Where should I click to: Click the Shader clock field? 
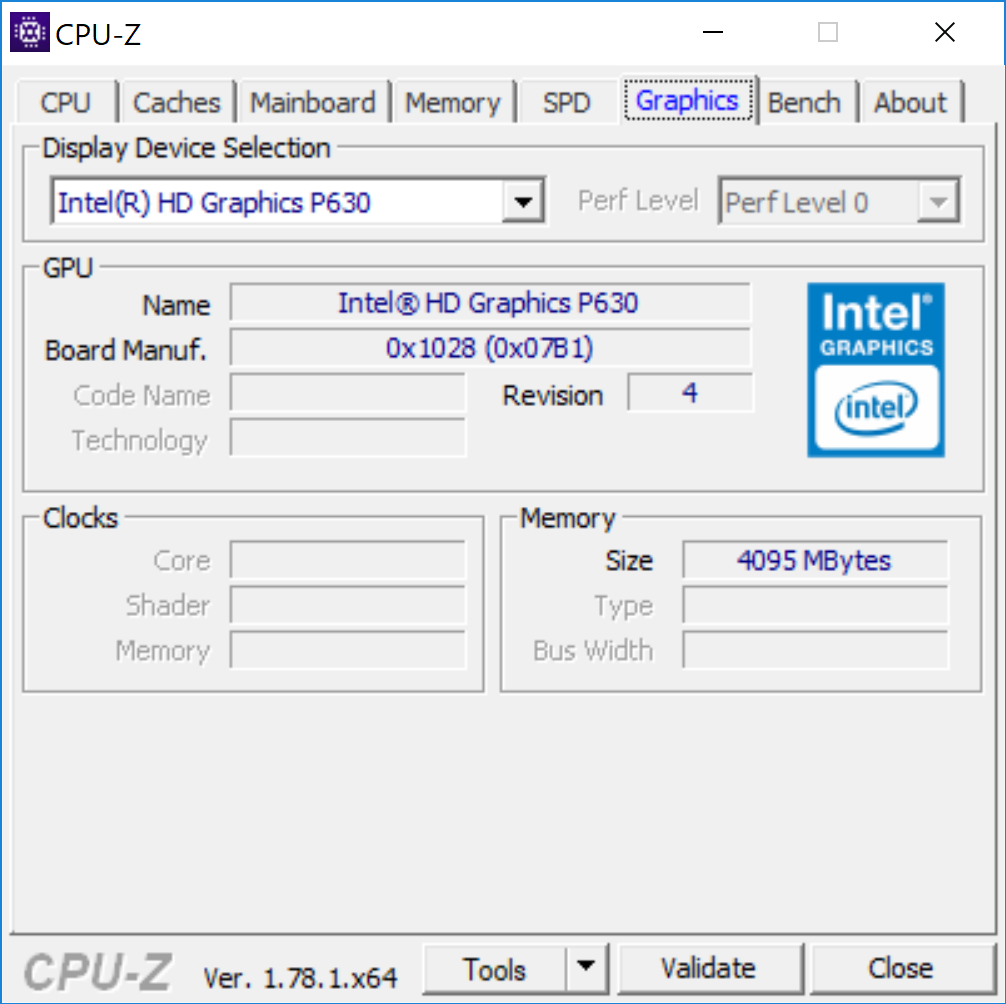[348, 605]
